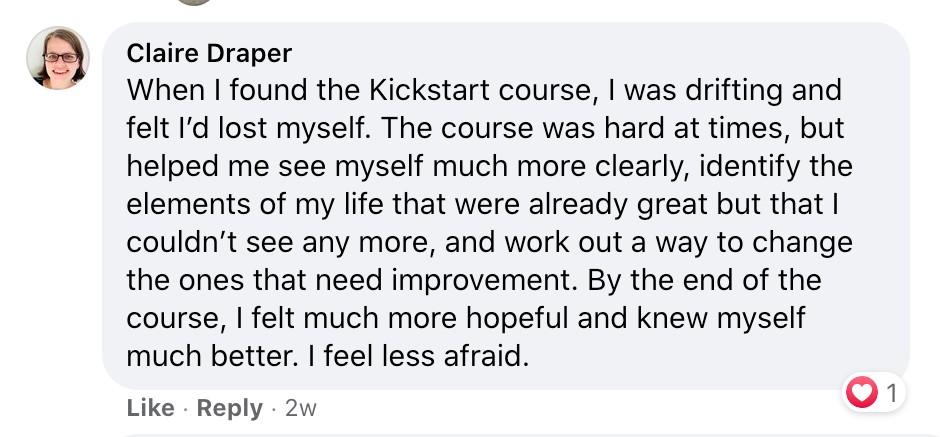Open Claire Draper's profile picture
This screenshot has height=437, width=940.
[58, 57]
